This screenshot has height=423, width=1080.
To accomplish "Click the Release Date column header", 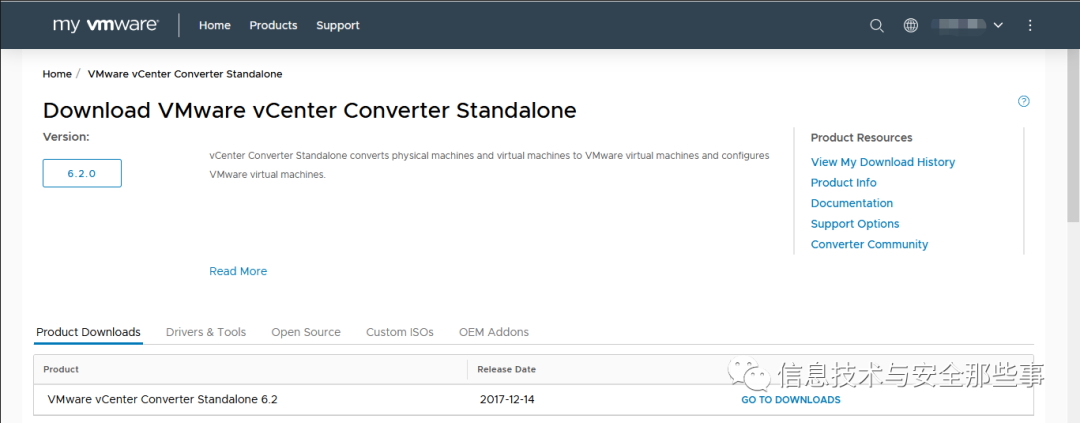I will [506, 369].
